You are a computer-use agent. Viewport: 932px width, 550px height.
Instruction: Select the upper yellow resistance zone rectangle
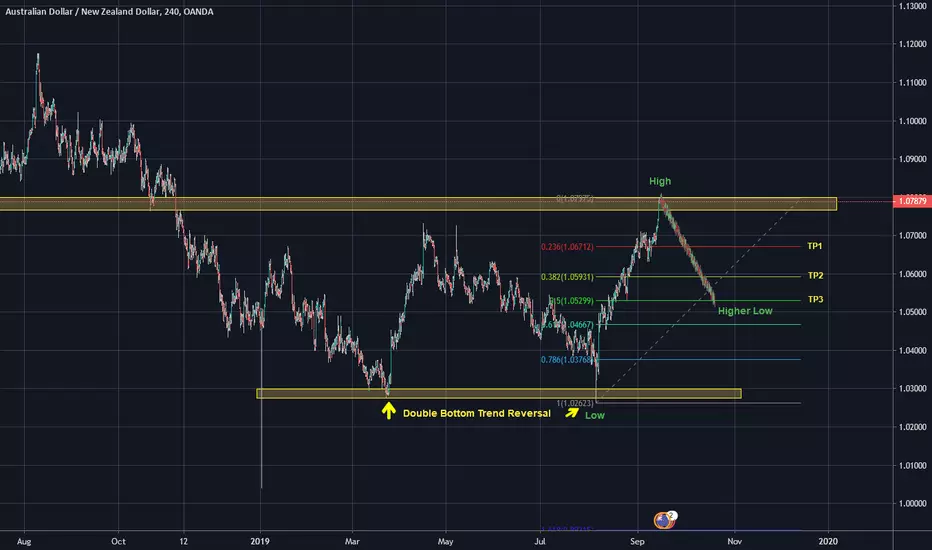tap(418, 204)
